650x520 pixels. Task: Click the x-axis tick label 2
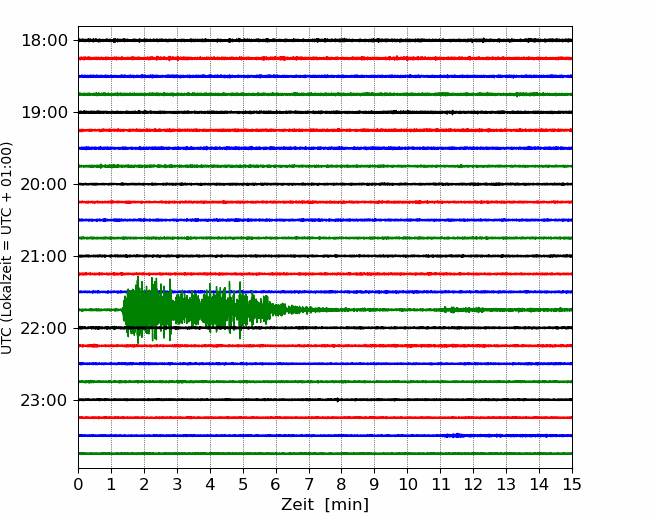click(x=144, y=484)
